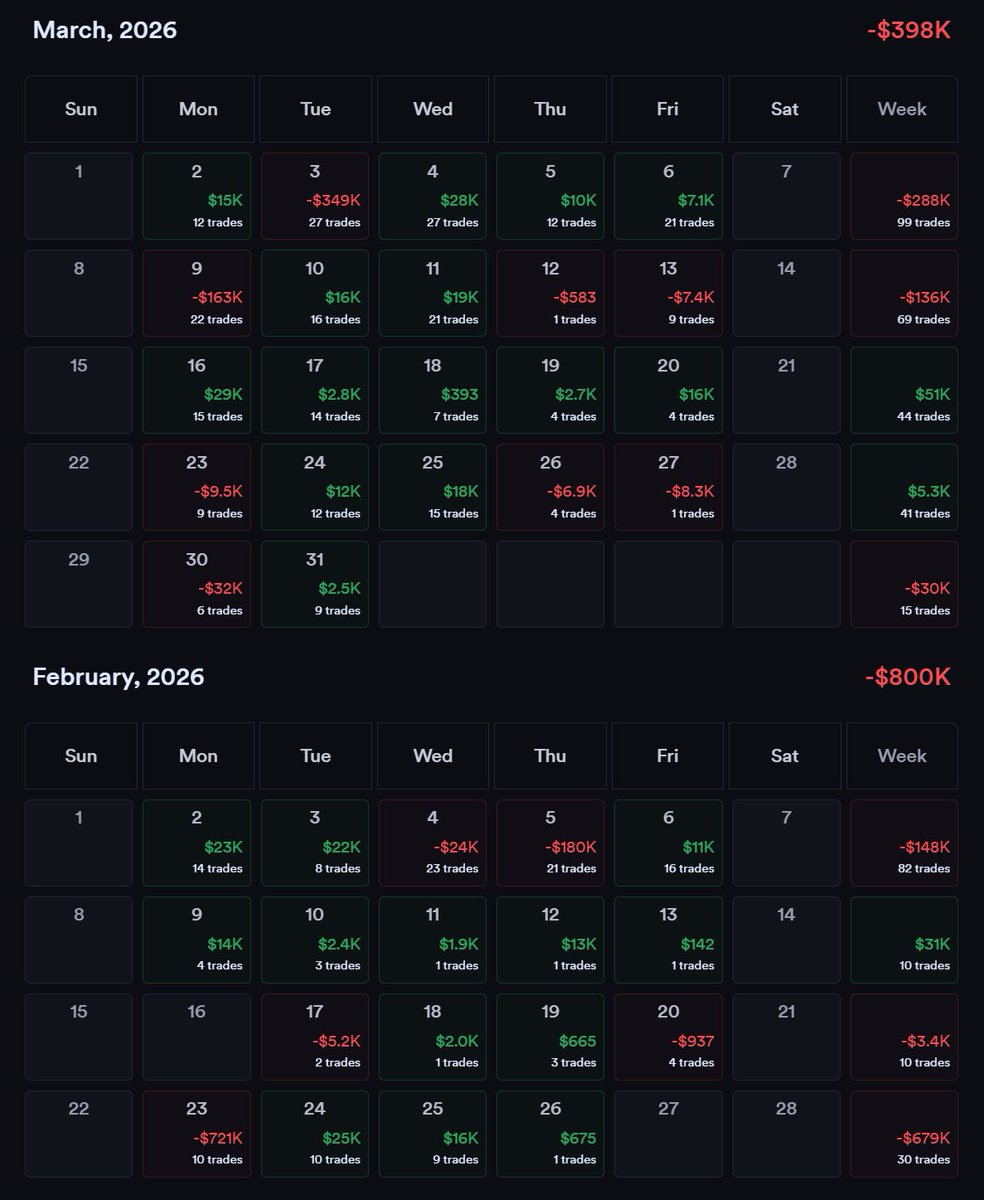
Task: Select February 17 cell showing -$5.2K
Action: (x=315, y=1037)
